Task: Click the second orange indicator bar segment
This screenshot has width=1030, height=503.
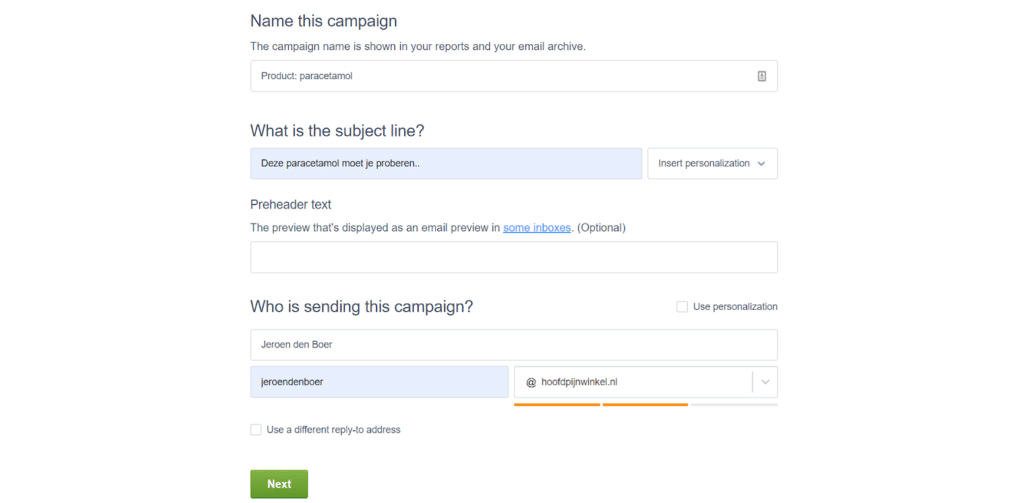Action: [645, 405]
